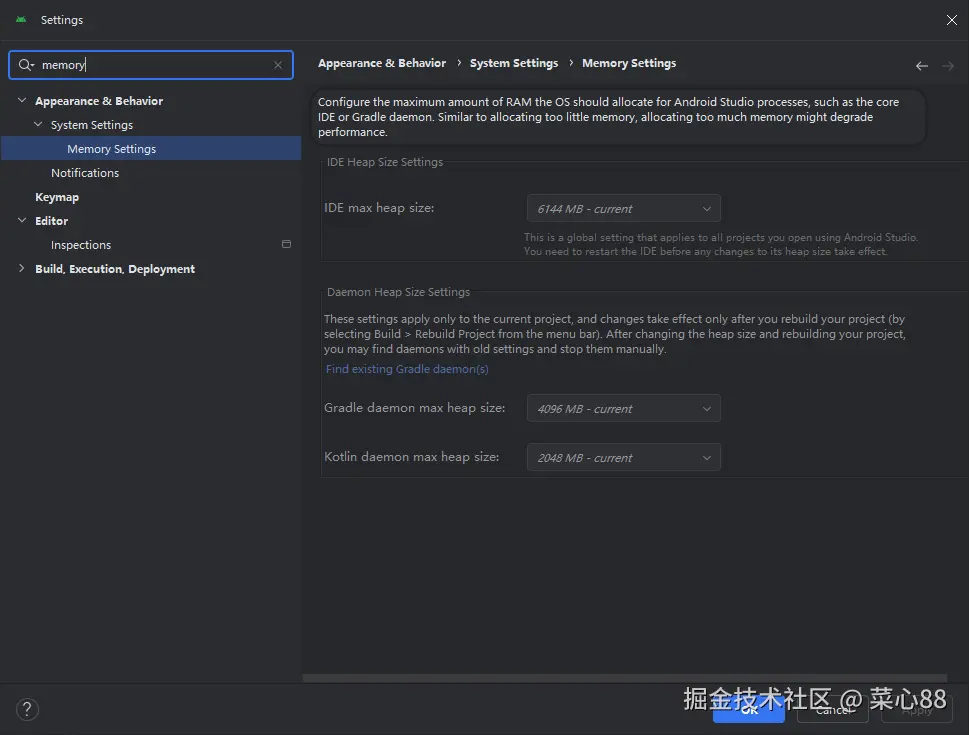Select the System Settings tree item

91,125
